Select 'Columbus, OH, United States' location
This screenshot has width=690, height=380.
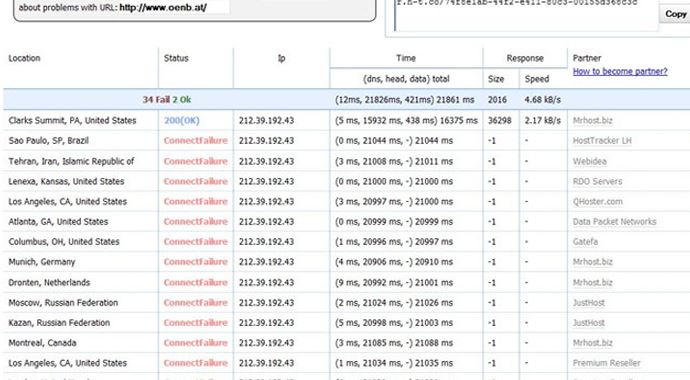pos(64,242)
